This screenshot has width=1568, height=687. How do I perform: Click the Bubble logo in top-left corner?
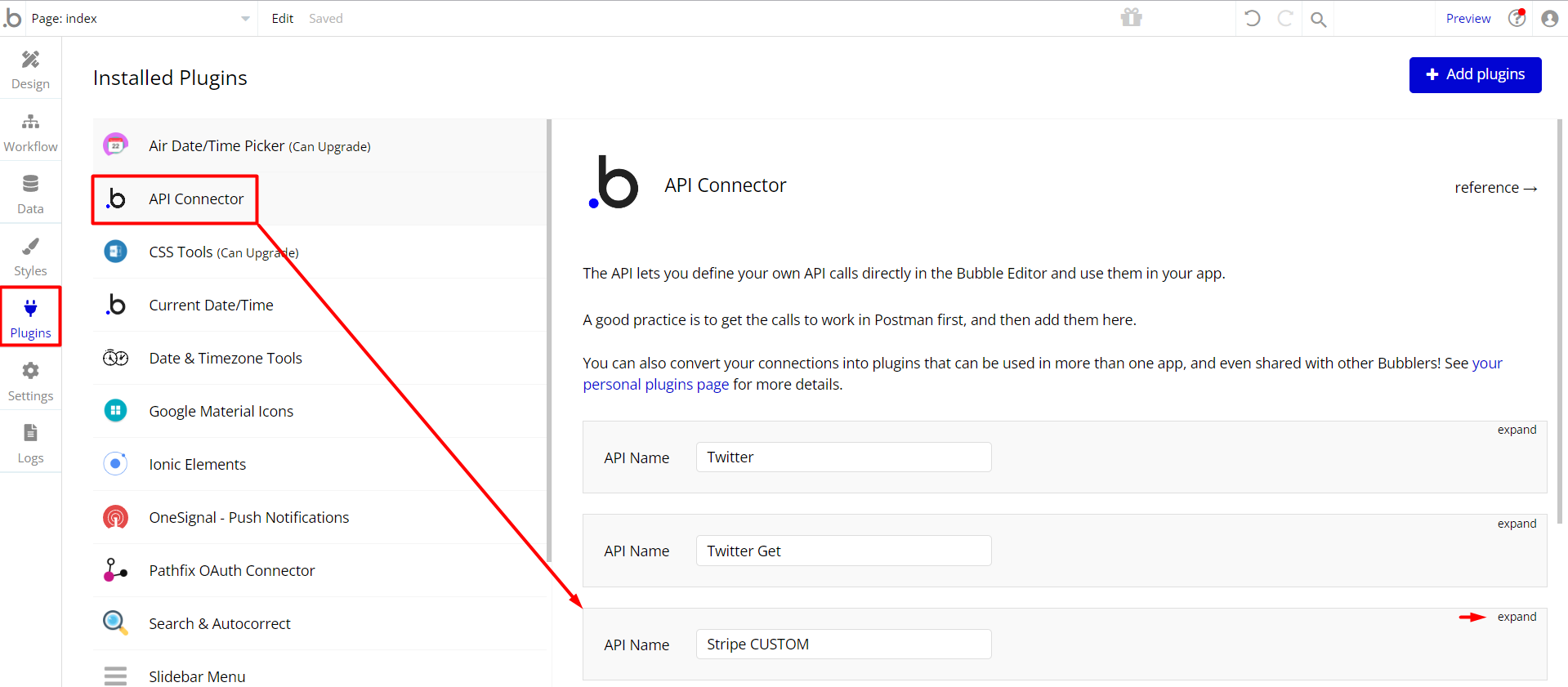click(x=12, y=17)
